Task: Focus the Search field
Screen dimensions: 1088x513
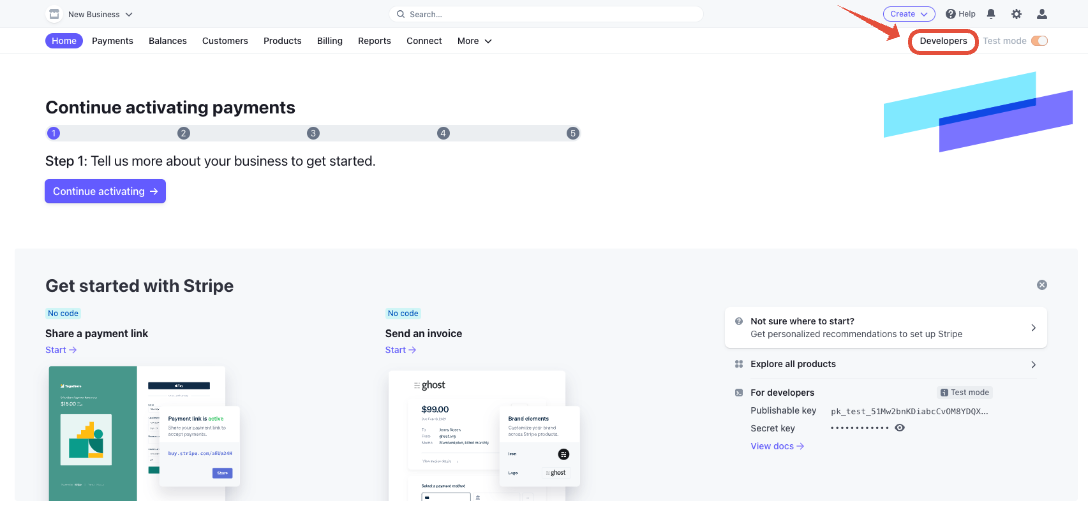Action: (545, 14)
